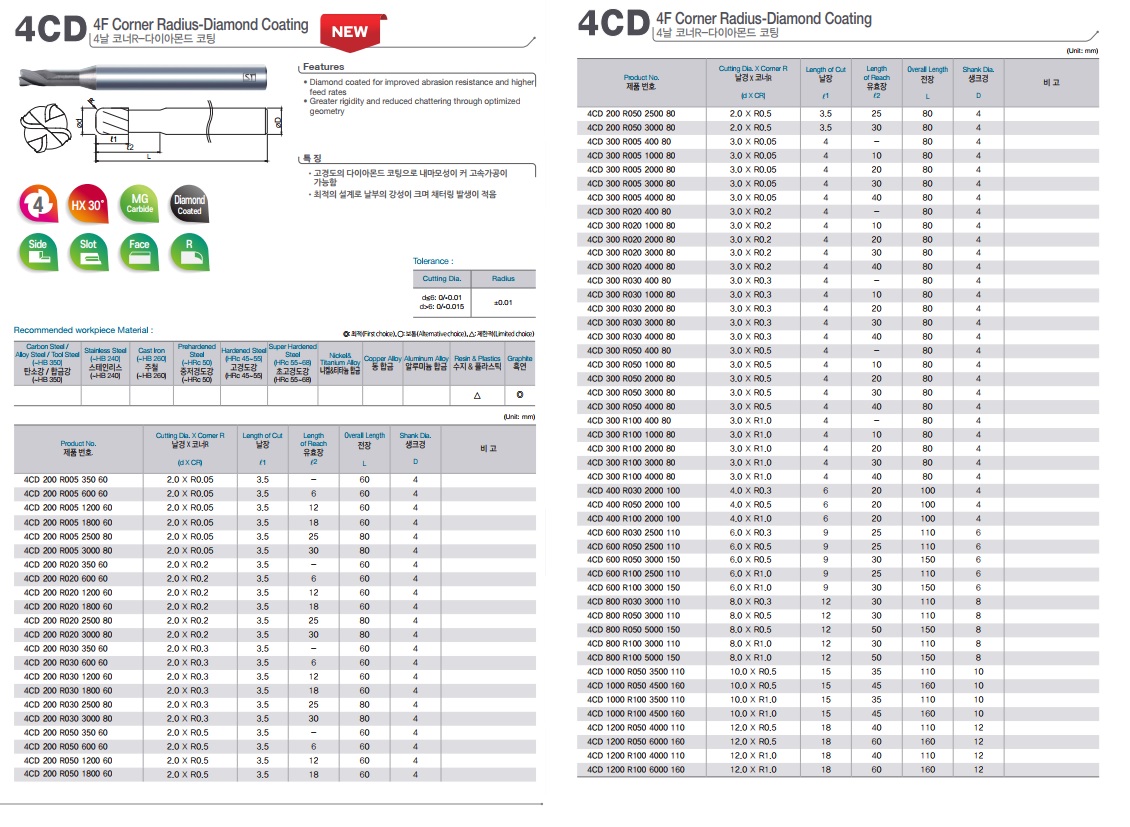Screen dimensions: 1130x827
Task: Click the orange 4-flute badge icon
Action: click(37, 205)
